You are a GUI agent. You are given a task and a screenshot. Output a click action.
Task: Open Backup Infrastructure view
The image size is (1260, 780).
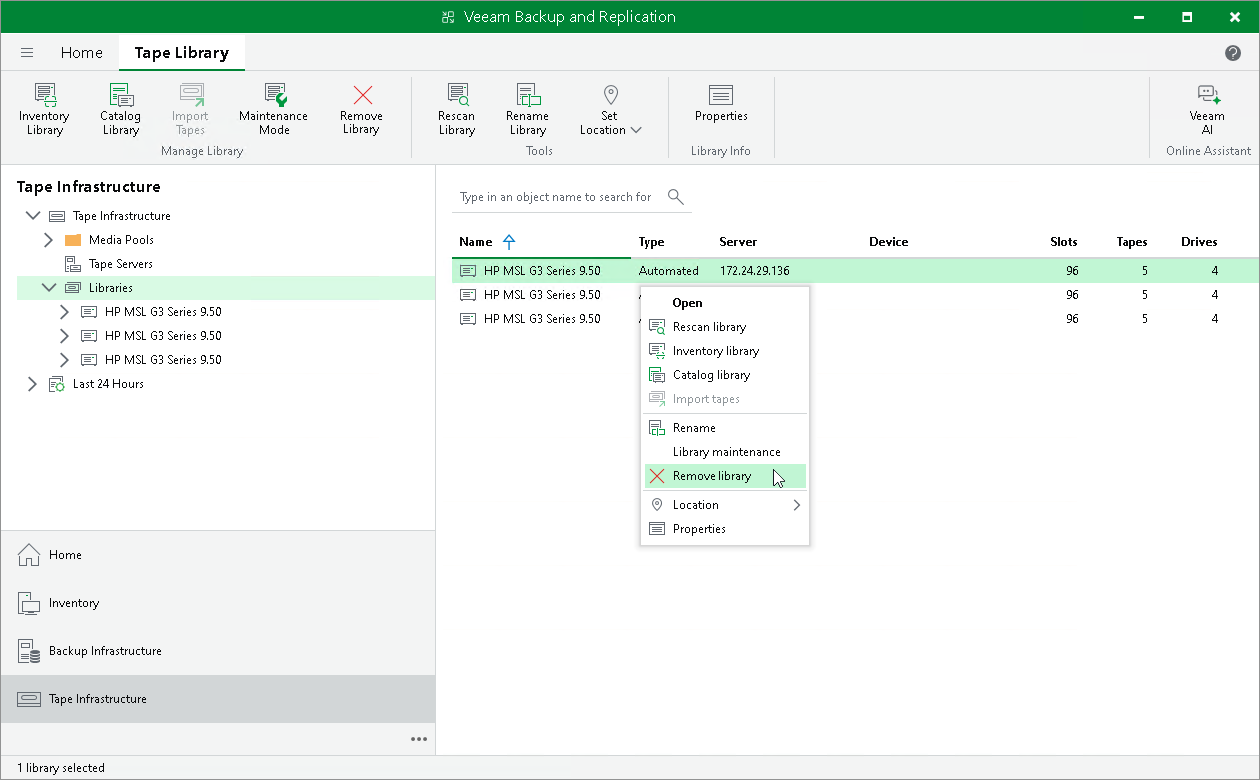pos(218,651)
